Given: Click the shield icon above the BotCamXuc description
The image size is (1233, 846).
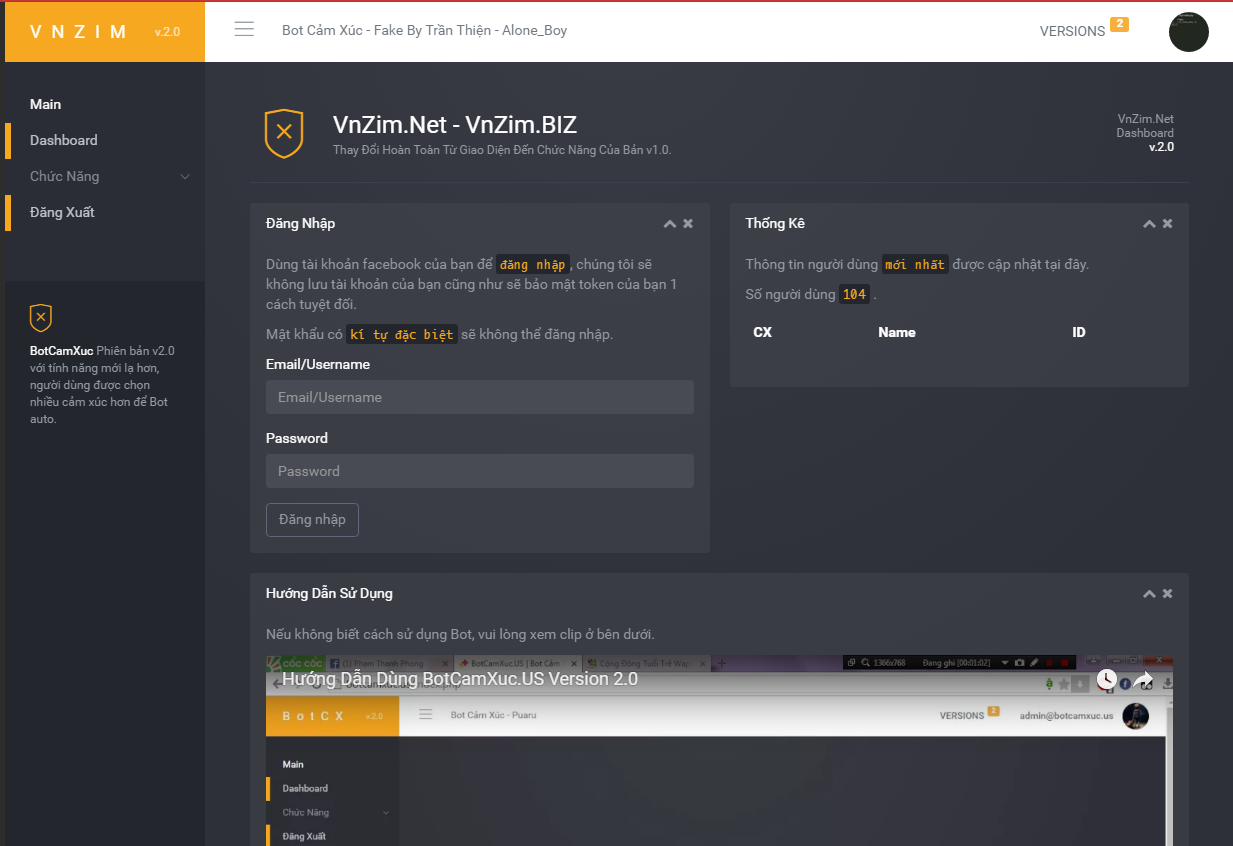Looking at the screenshot, I should (x=41, y=318).
